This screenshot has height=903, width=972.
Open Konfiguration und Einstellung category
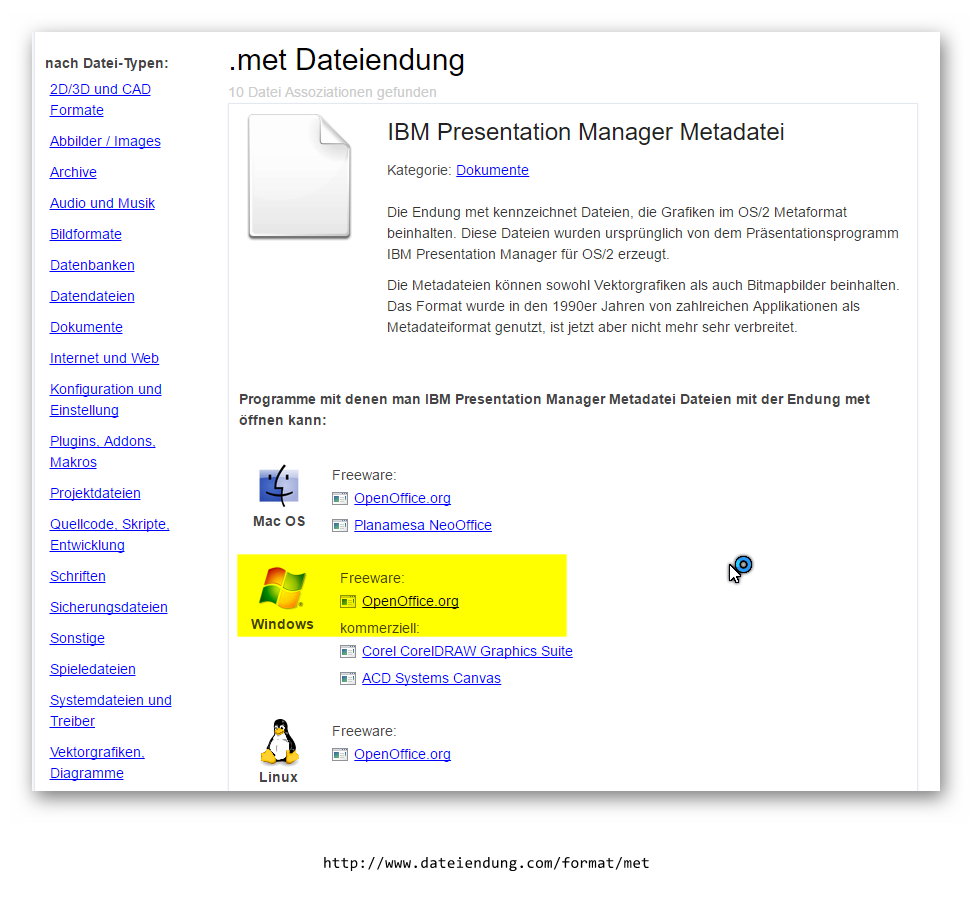pos(106,400)
